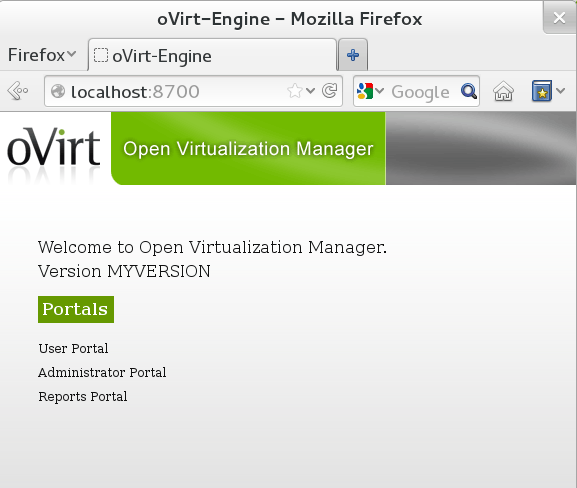Open the URL history dropdown arrow
Screen dimensions: 577x488
click(x=310, y=91)
